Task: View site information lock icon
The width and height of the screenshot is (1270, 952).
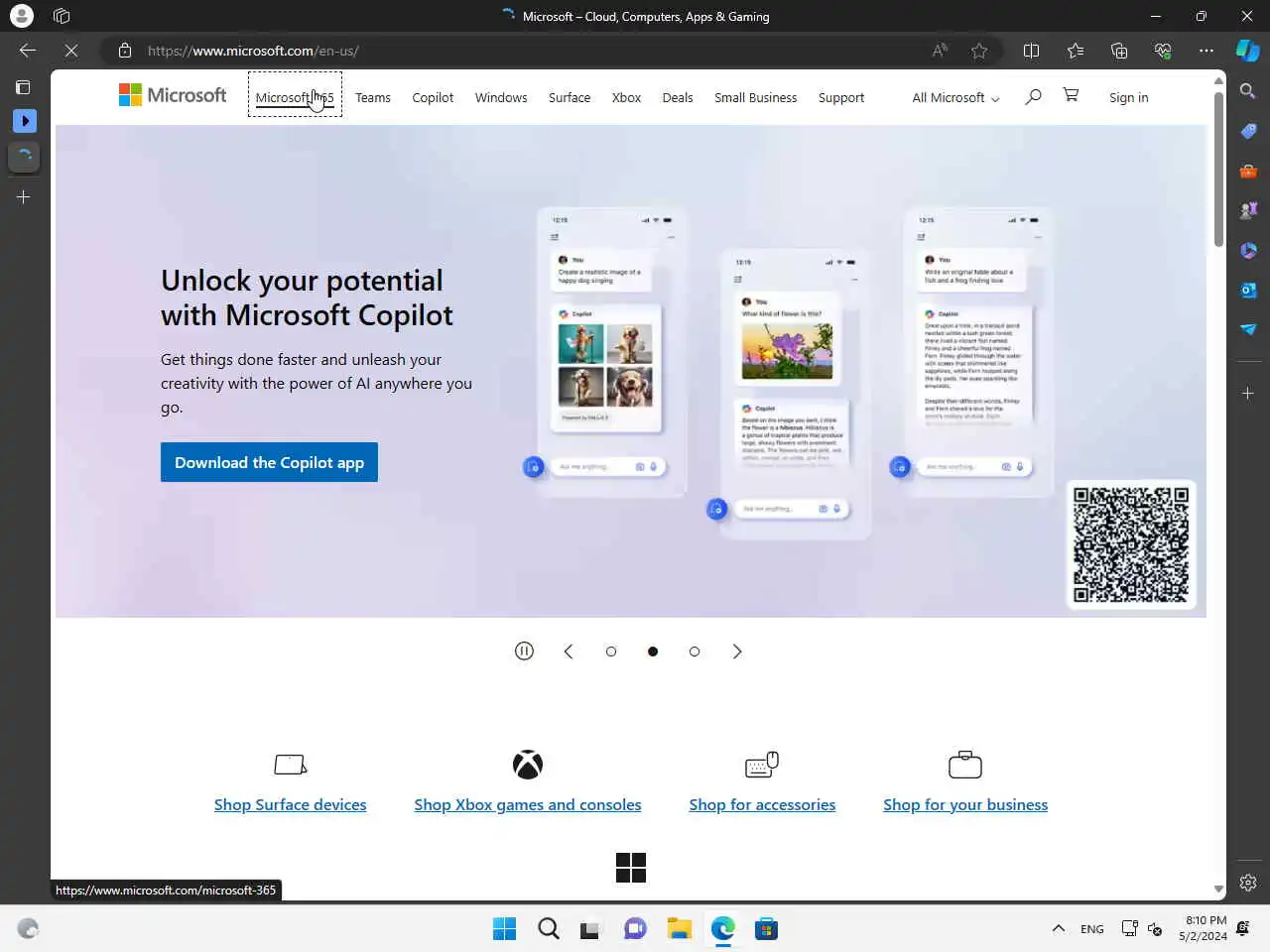Action: (x=124, y=51)
